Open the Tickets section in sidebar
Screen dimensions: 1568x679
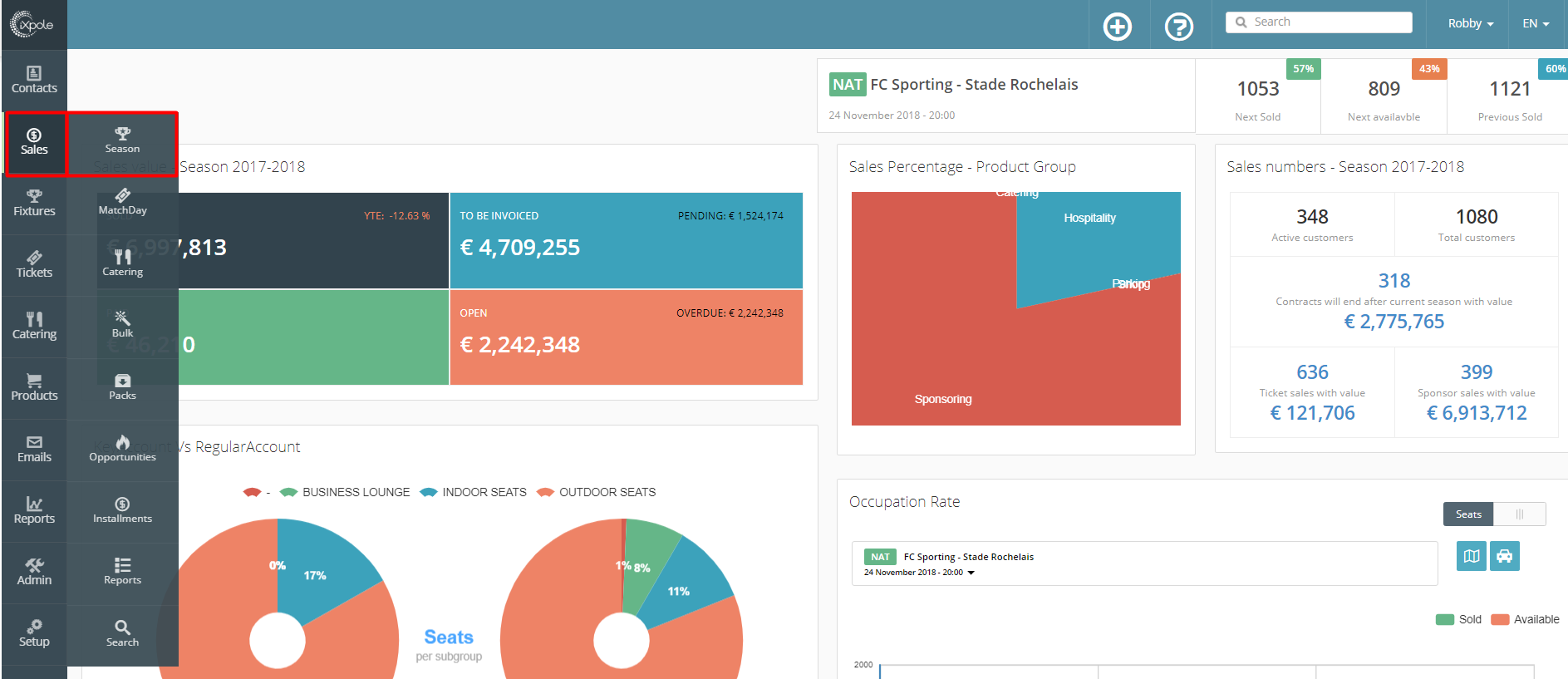point(34,265)
